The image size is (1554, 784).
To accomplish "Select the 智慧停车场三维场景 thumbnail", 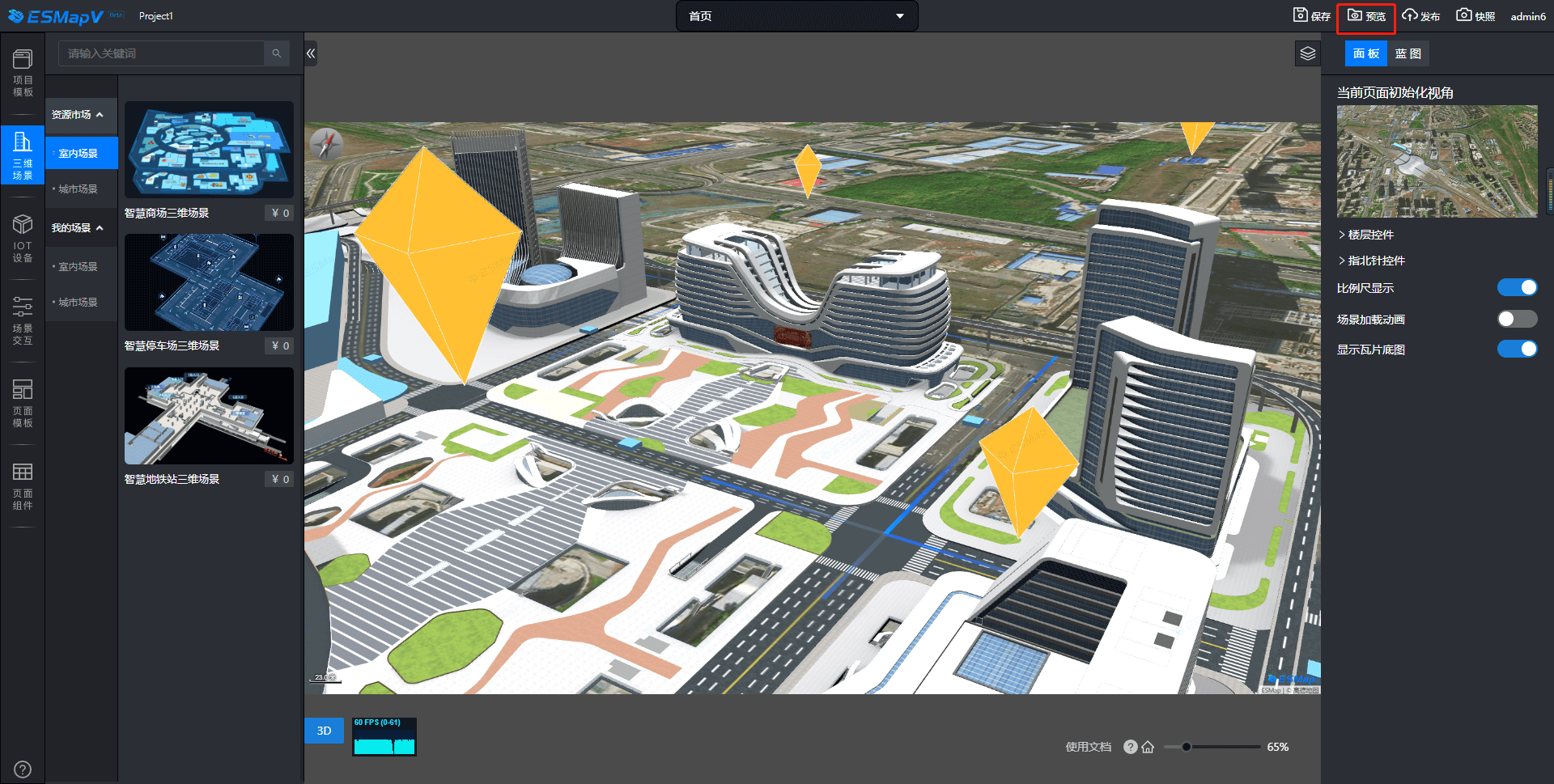I will 209,282.
